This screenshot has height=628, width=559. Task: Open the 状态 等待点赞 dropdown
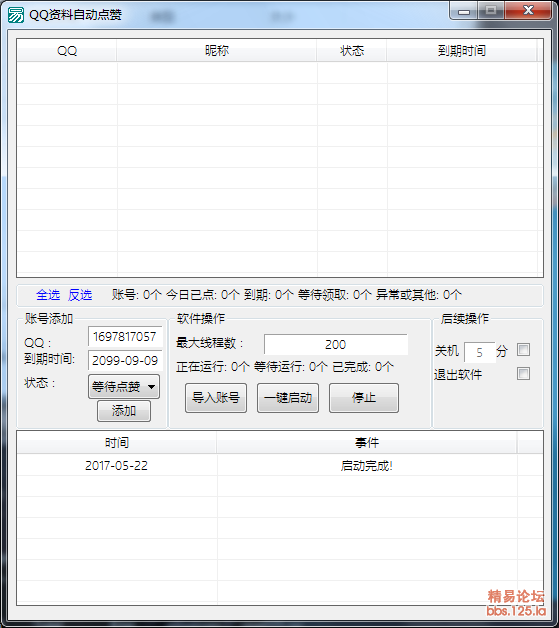124,386
